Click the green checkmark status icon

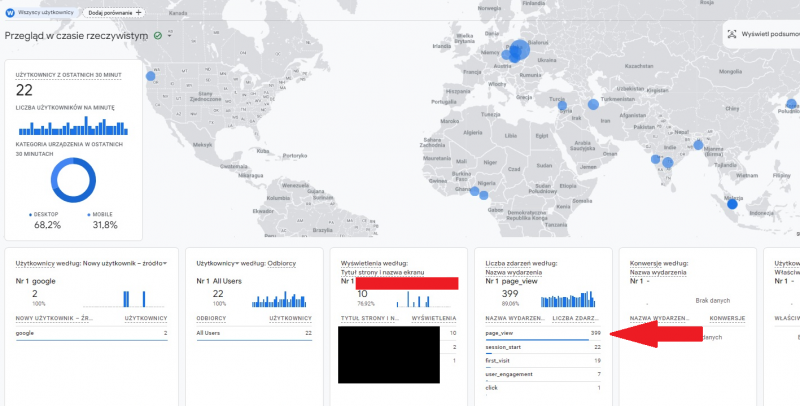[158, 35]
